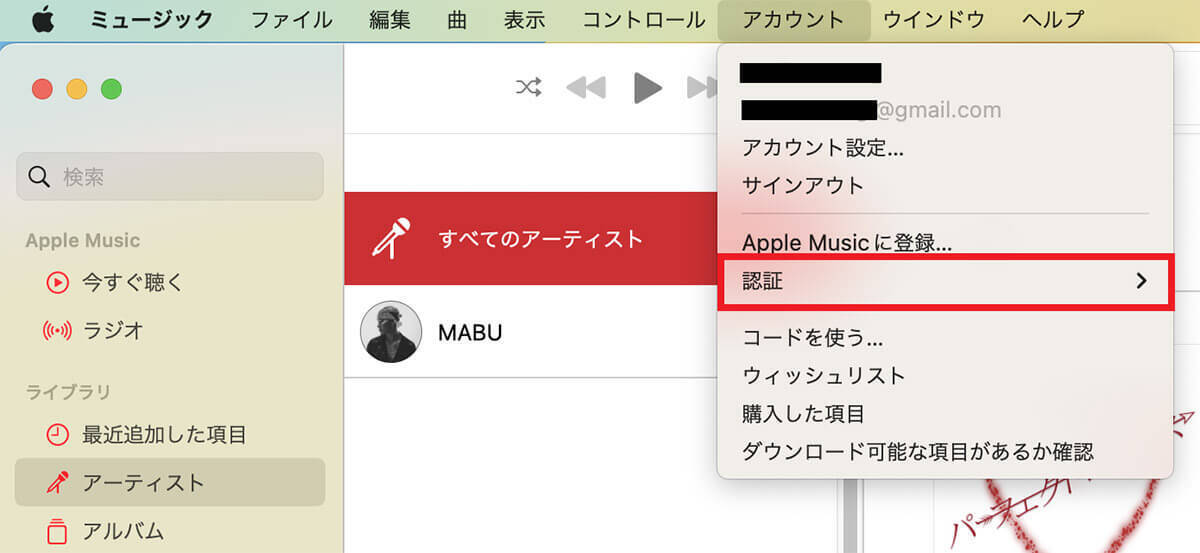
Task: Click the 最近追加した項目 clock icon
Action: pos(58,435)
